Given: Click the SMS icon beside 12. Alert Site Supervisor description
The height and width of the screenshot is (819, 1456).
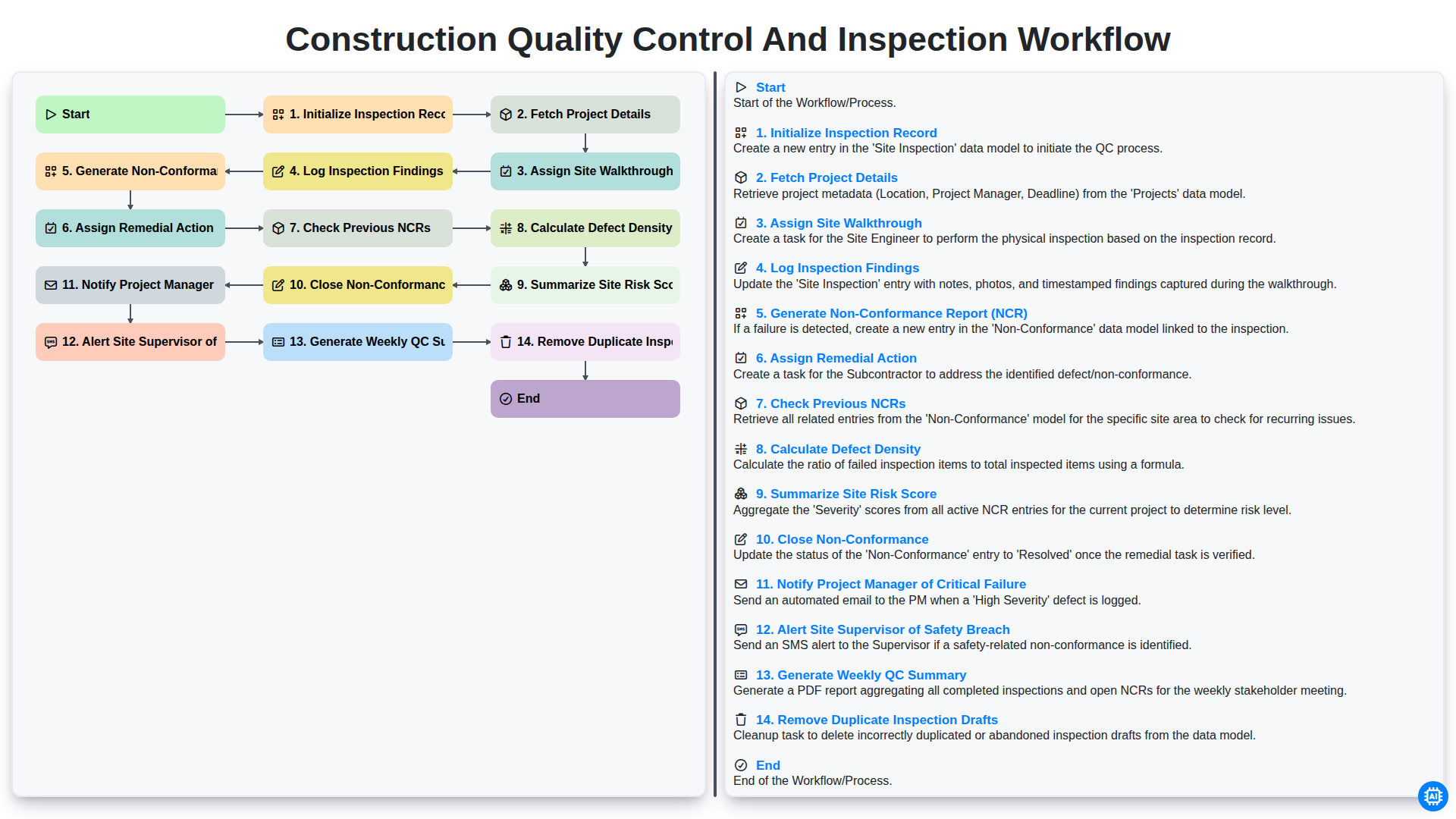Looking at the screenshot, I should [741, 629].
